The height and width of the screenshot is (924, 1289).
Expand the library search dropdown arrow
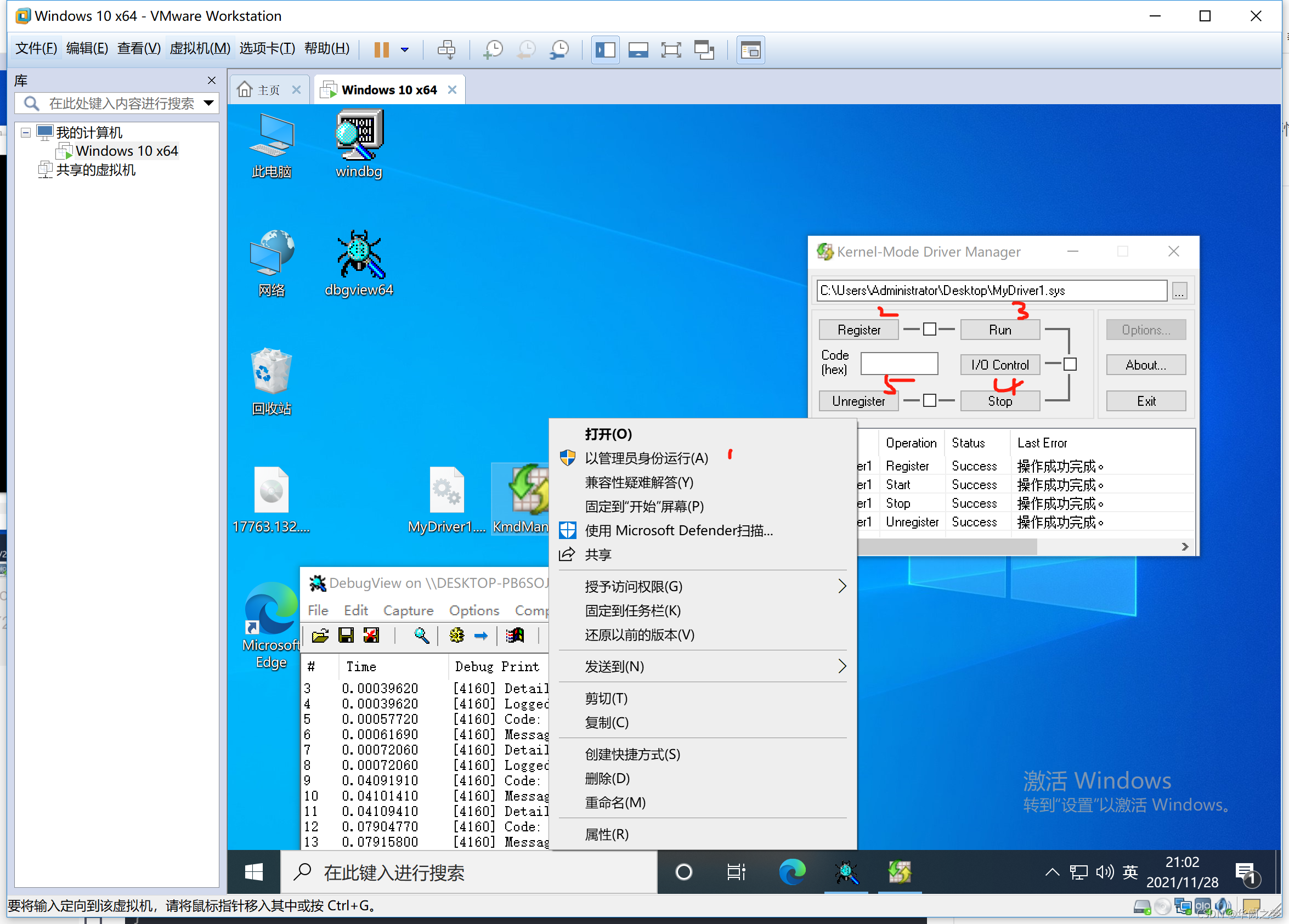(x=209, y=104)
